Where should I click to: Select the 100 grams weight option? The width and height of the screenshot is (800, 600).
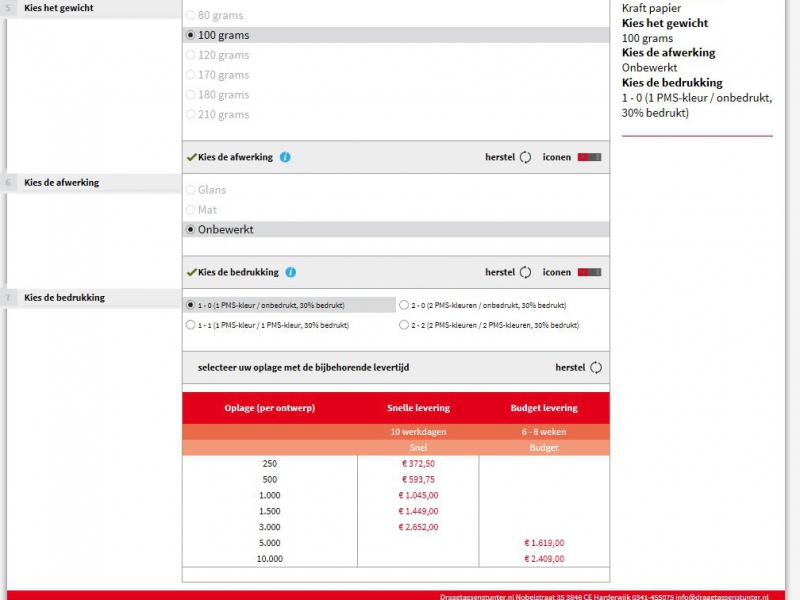(191, 35)
